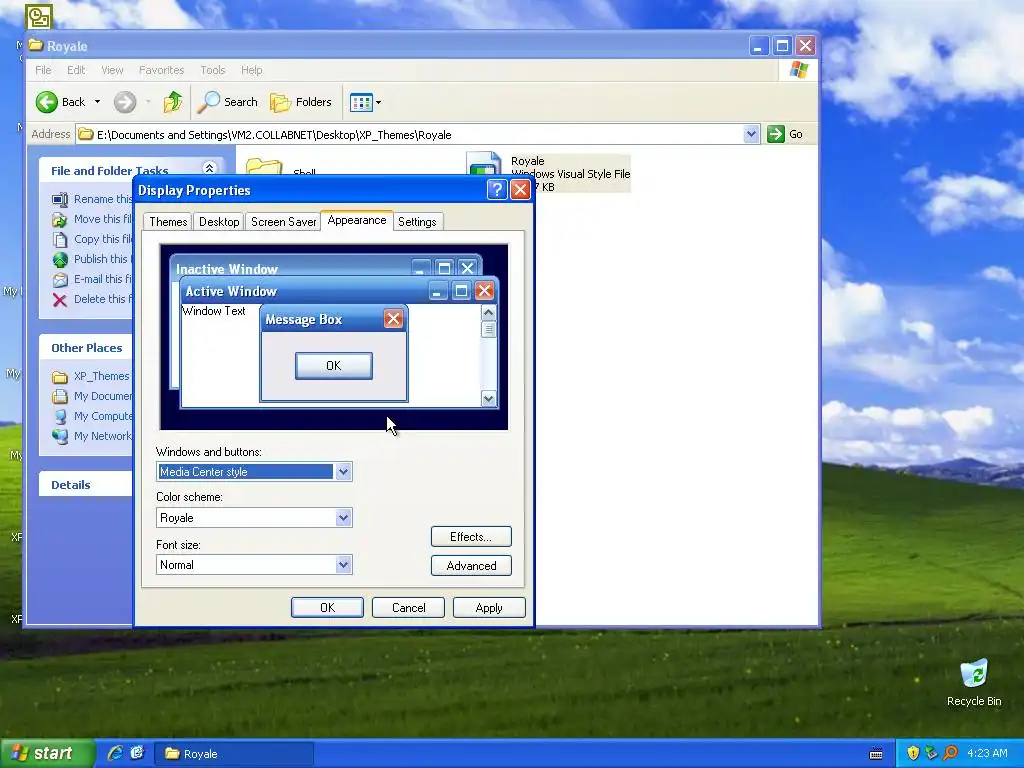
Task: Open the Favorites menu
Action: point(161,70)
